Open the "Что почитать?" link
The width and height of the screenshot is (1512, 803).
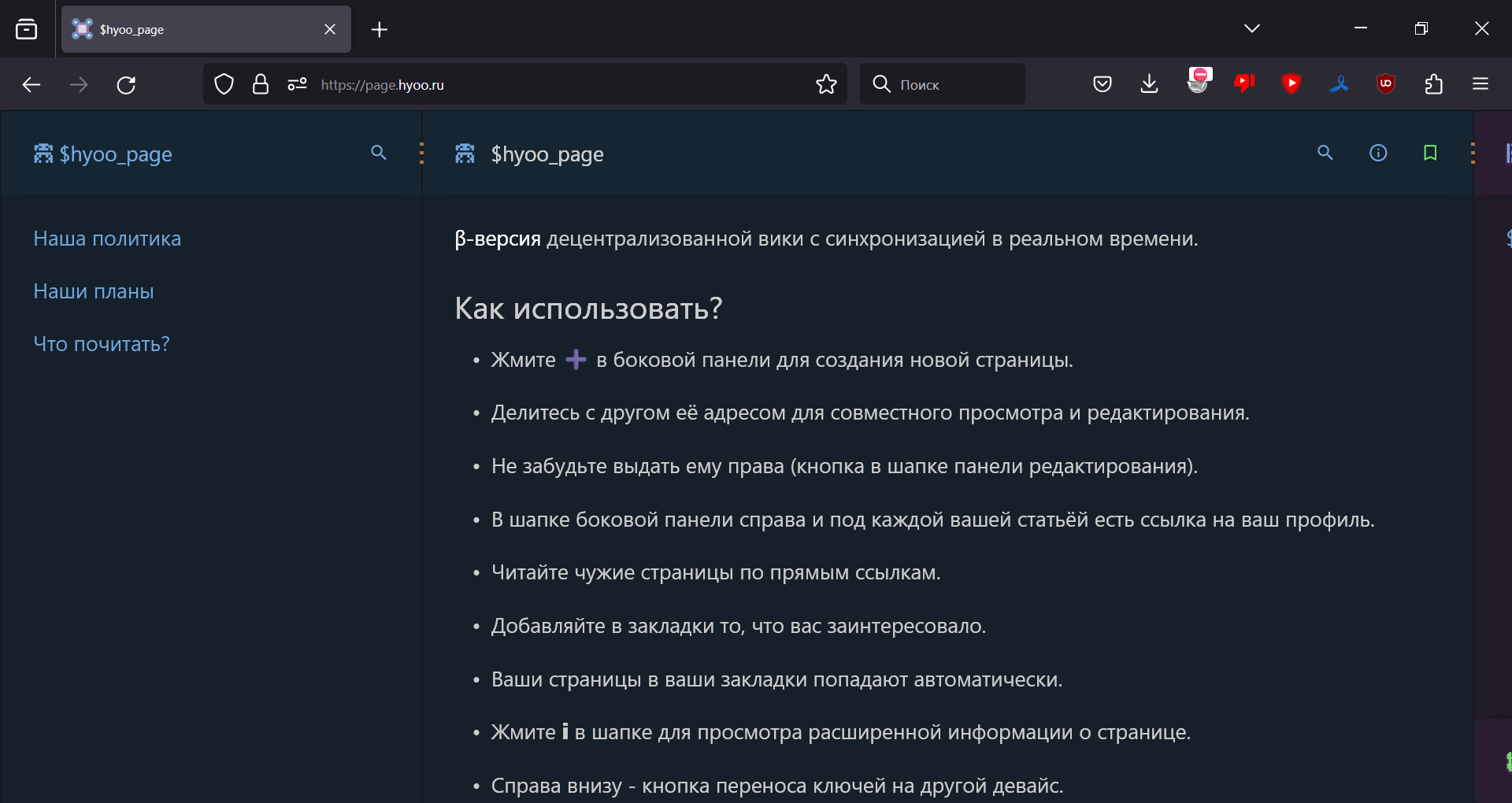coord(102,344)
